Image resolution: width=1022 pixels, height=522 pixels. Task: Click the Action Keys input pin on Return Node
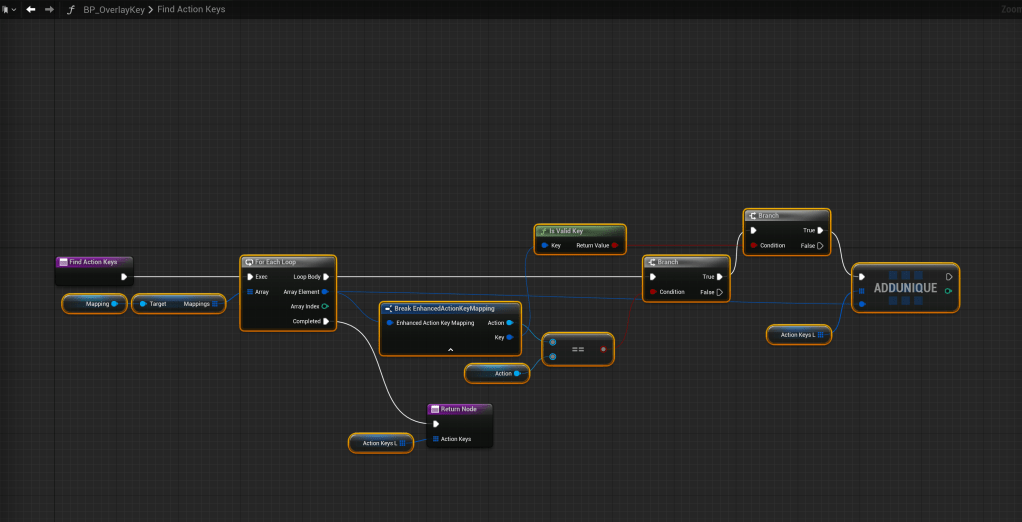coord(436,439)
